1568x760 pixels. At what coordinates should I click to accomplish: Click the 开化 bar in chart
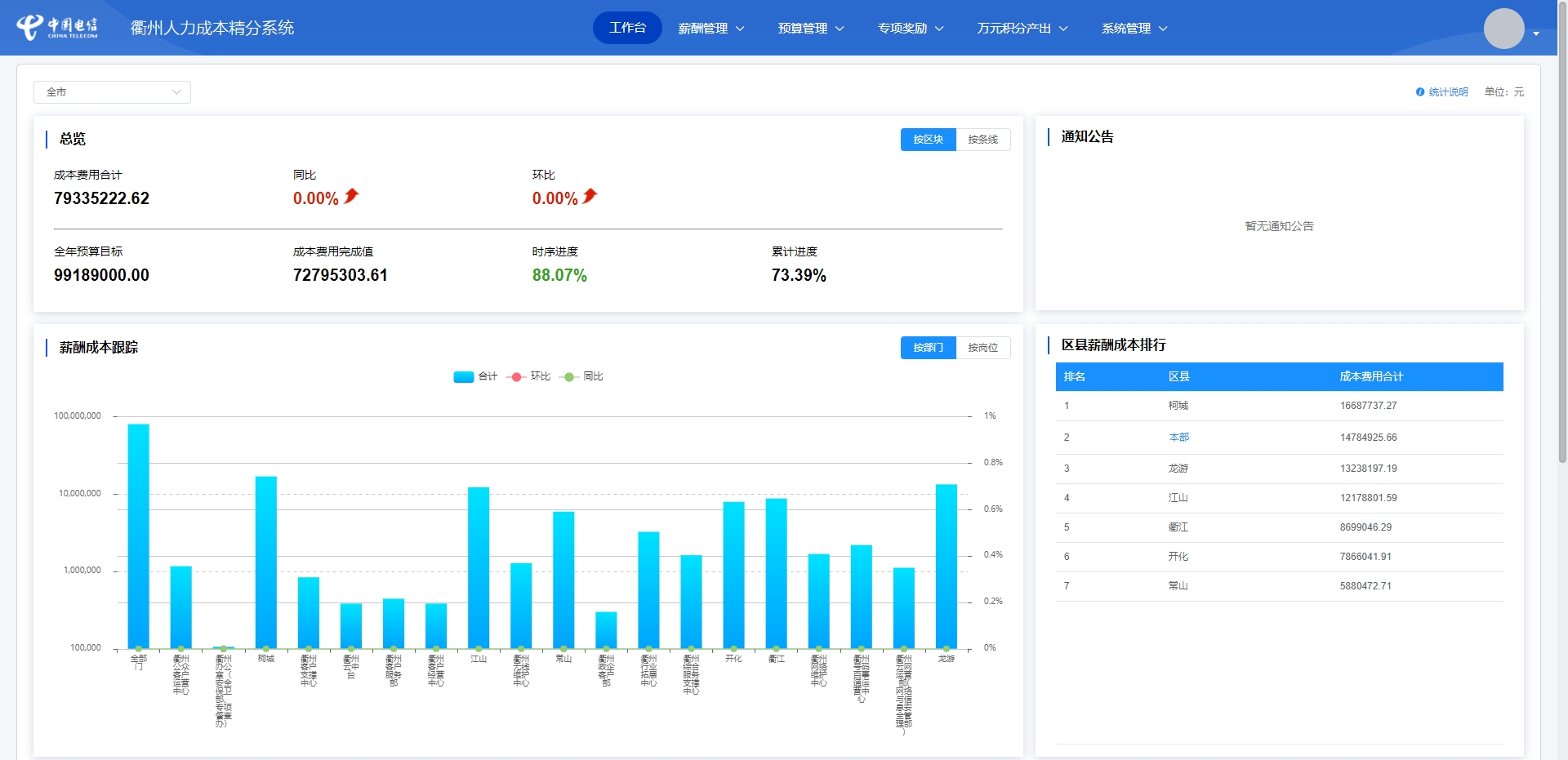coord(733,575)
